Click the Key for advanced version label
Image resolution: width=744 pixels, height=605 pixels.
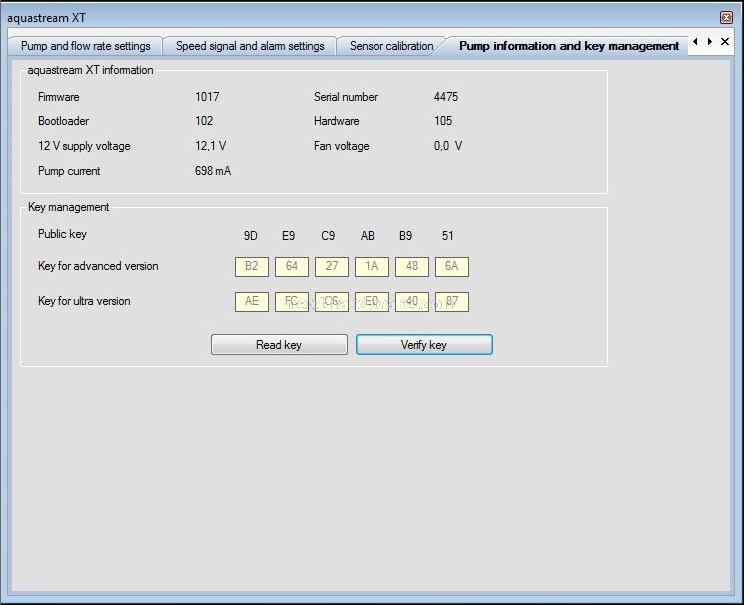(x=98, y=266)
